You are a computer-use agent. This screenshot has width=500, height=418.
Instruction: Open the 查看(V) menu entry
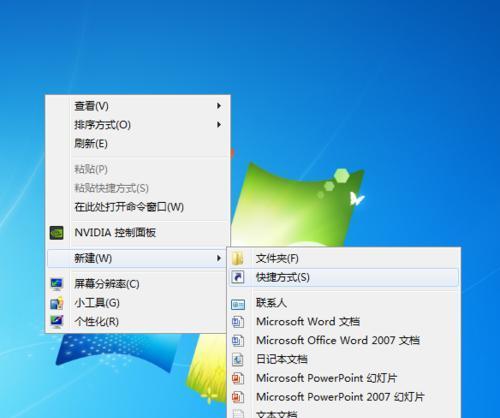coord(138,106)
